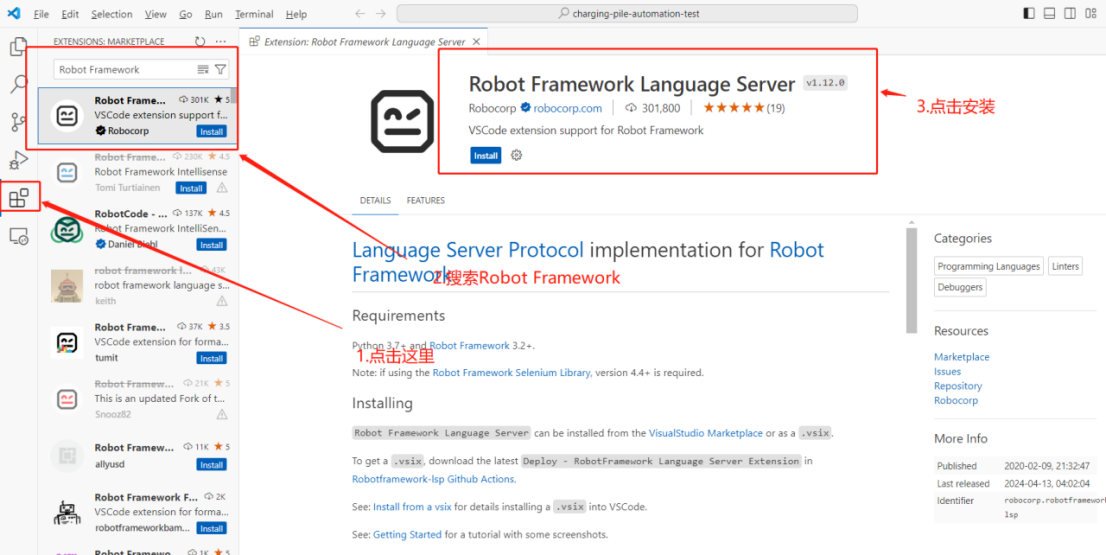The height and width of the screenshot is (555, 1106).
Task: Open the Help menu
Action: coord(296,14)
